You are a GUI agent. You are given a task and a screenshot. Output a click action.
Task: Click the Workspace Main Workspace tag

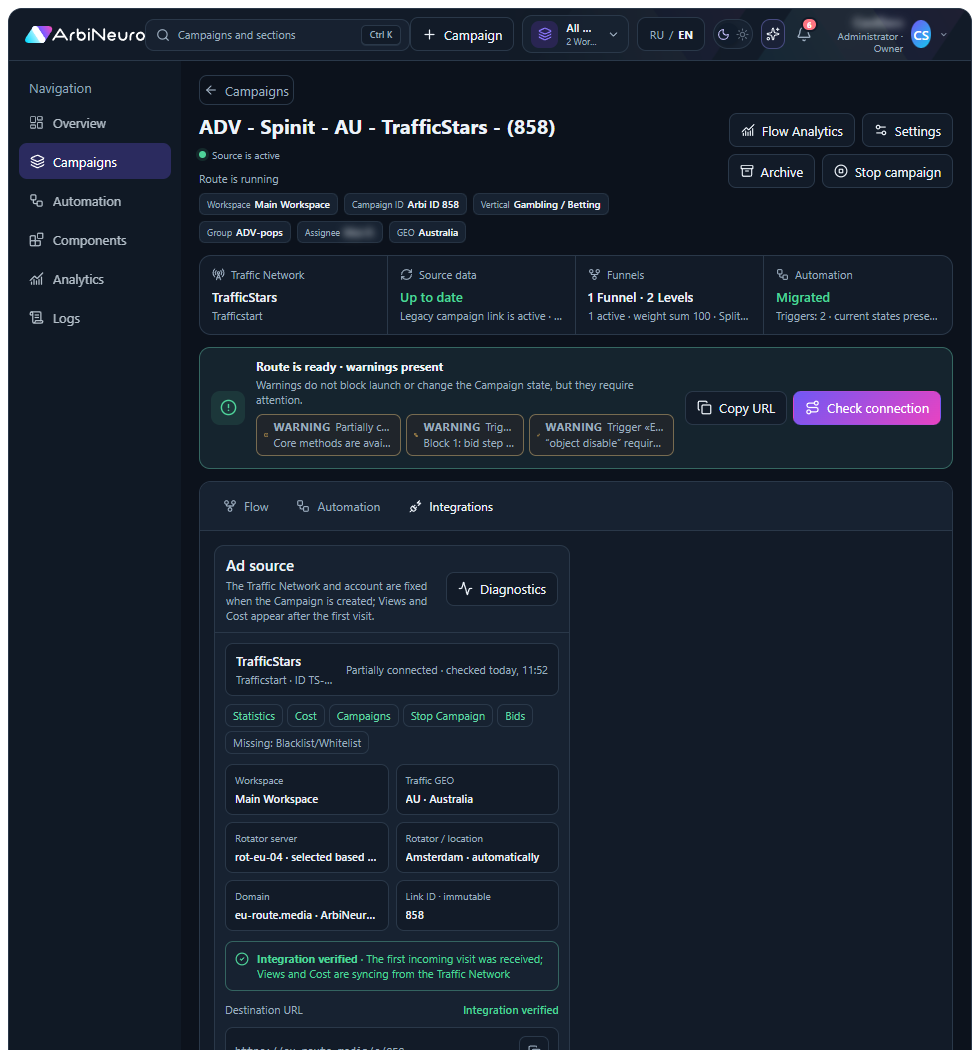[x=268, y=204]
